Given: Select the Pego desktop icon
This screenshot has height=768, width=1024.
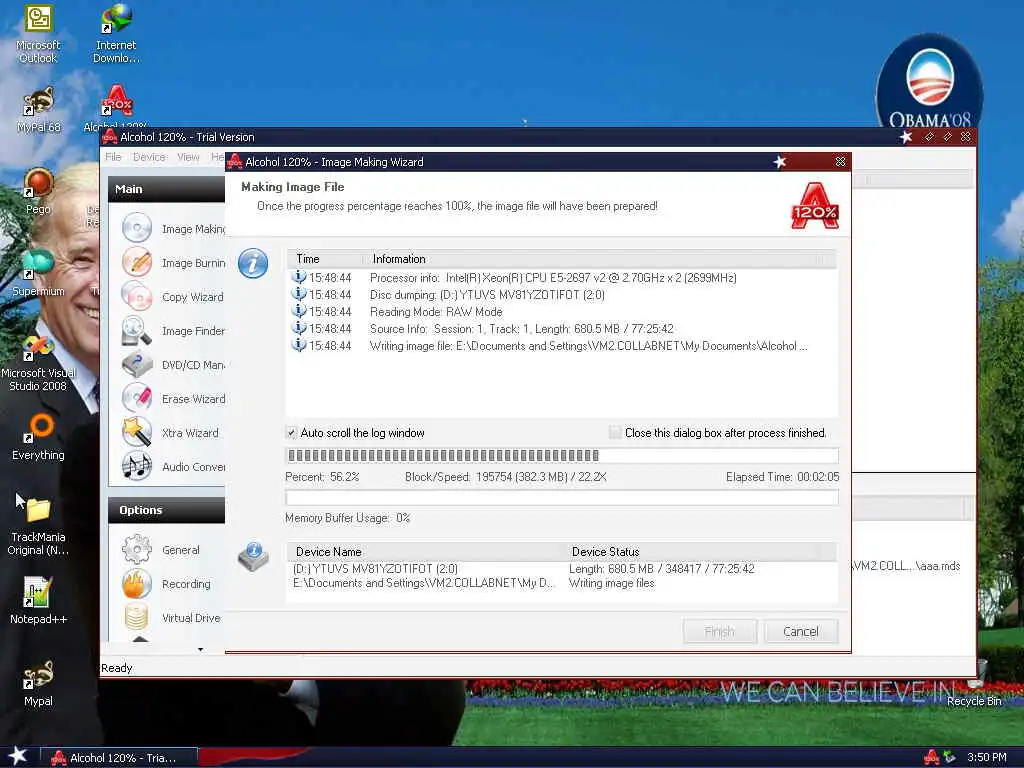Looking at the screenshot, I should [38, 191].
